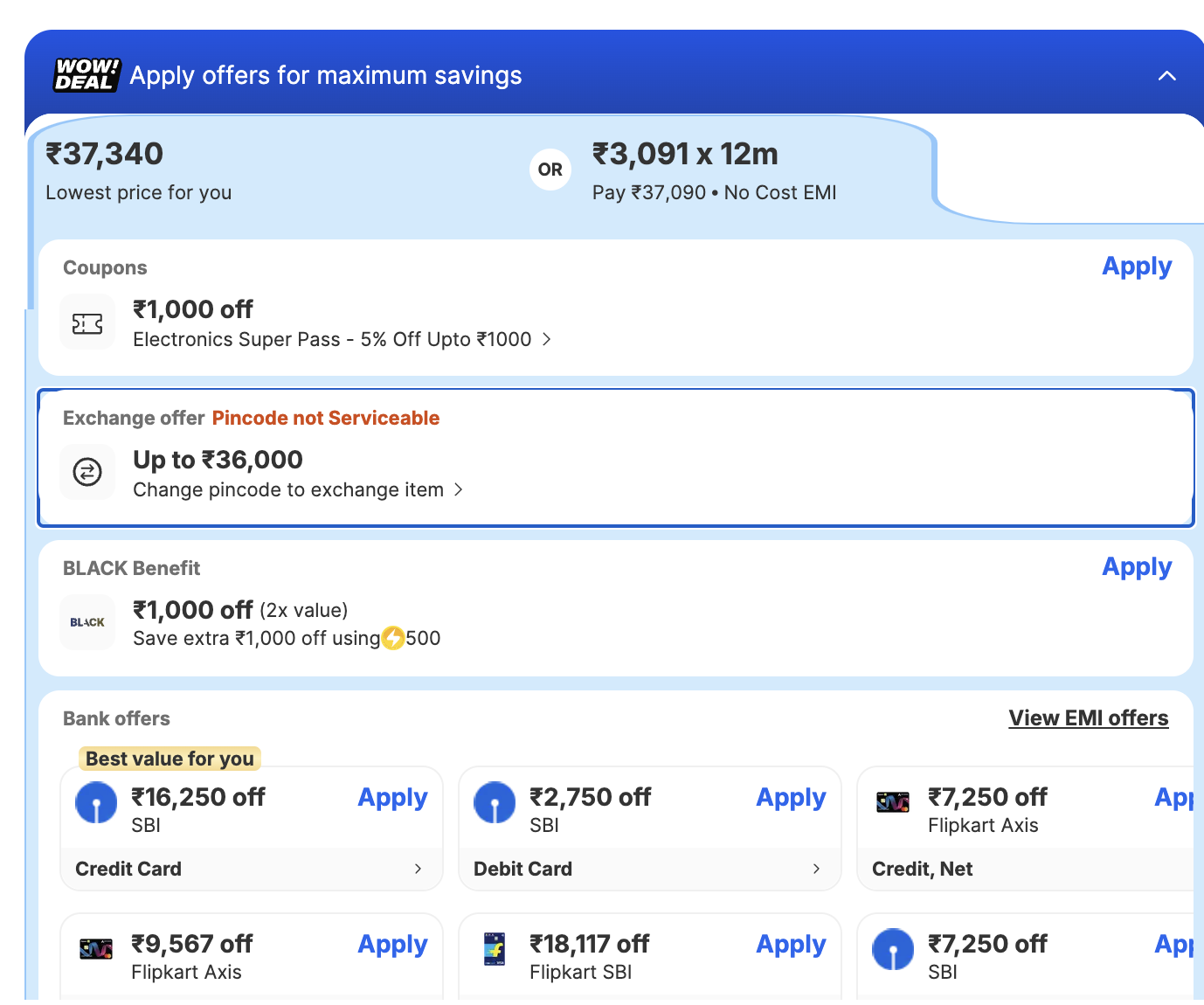Image resolution: width=1204 pixels, height=1005 pixels.
Task: Open the View EMI offers link
Action: [x=1088, y=718]
